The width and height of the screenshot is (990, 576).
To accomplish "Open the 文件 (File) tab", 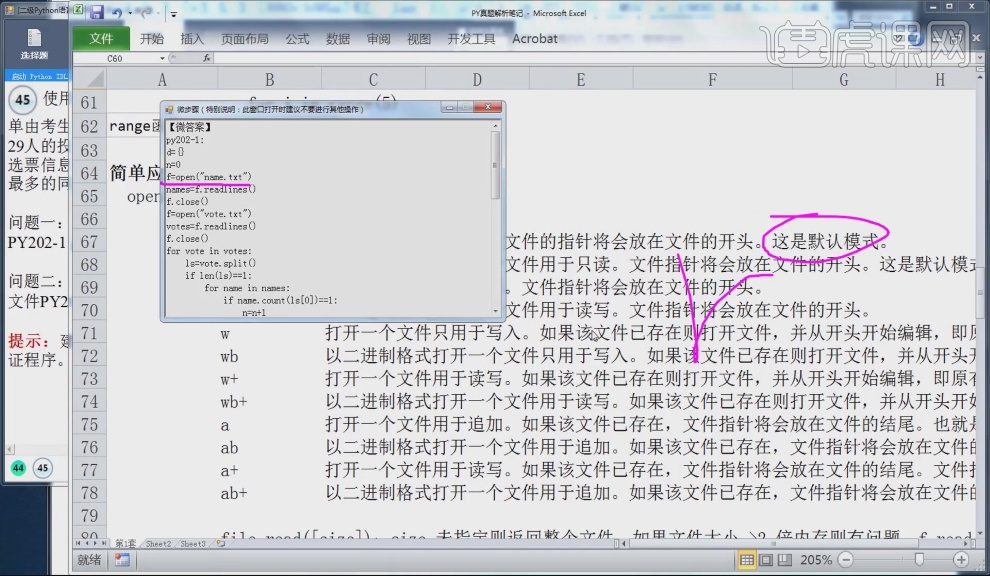I will 101,39.
